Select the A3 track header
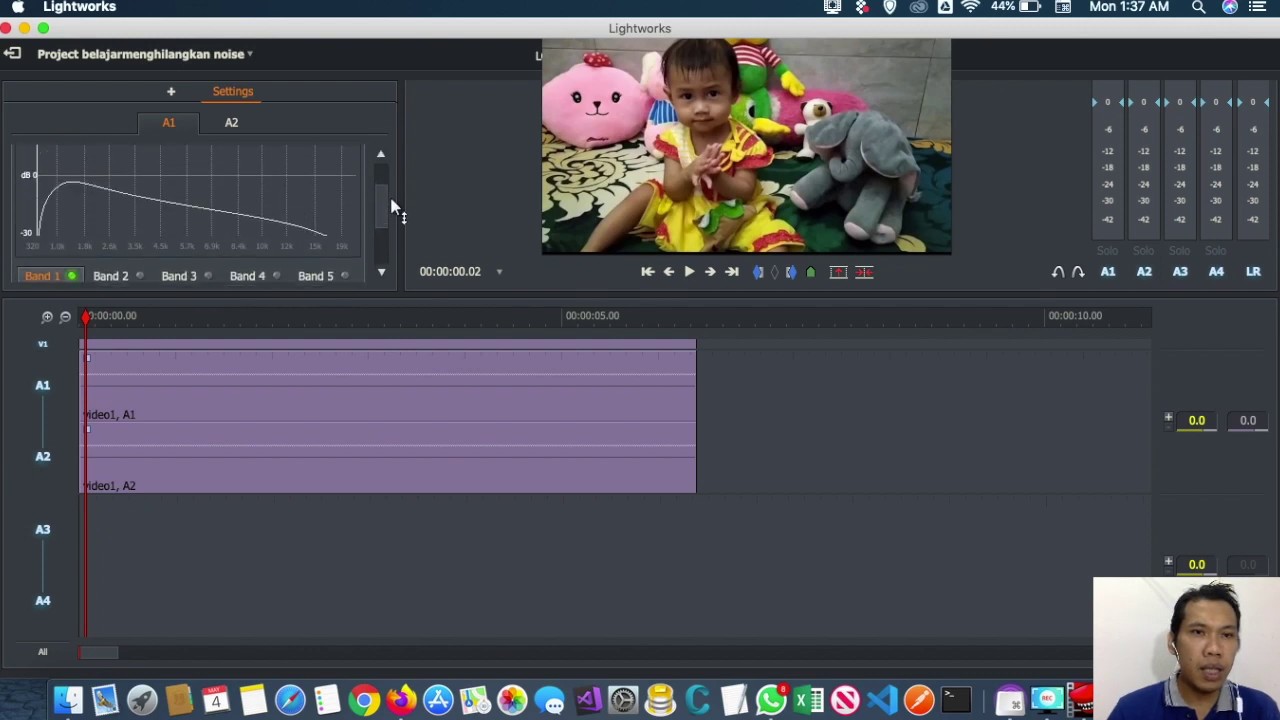 tap(42, 529)
